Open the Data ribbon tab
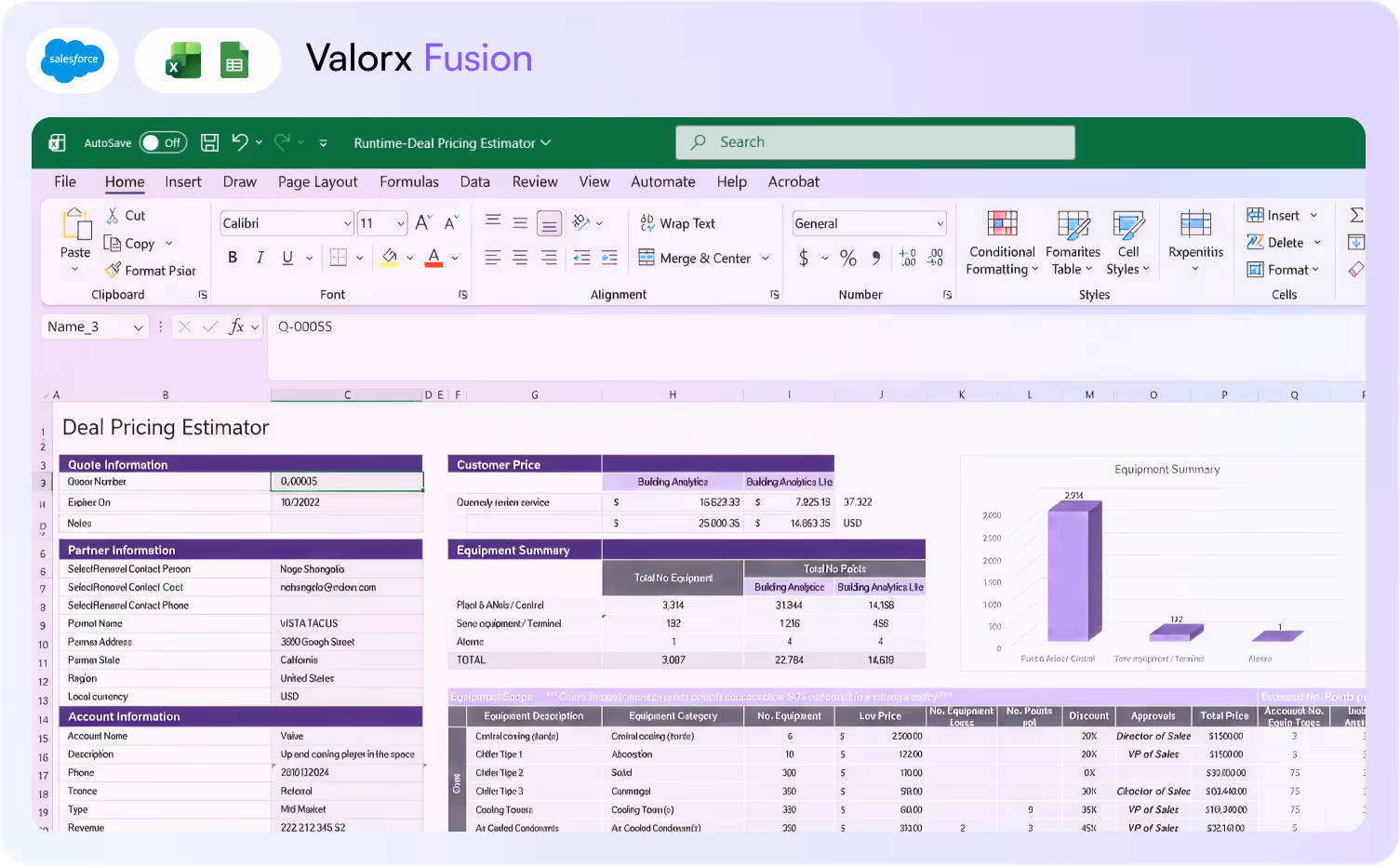Image resolution: width=1400 pixels, height=866 pixels. 474,181
